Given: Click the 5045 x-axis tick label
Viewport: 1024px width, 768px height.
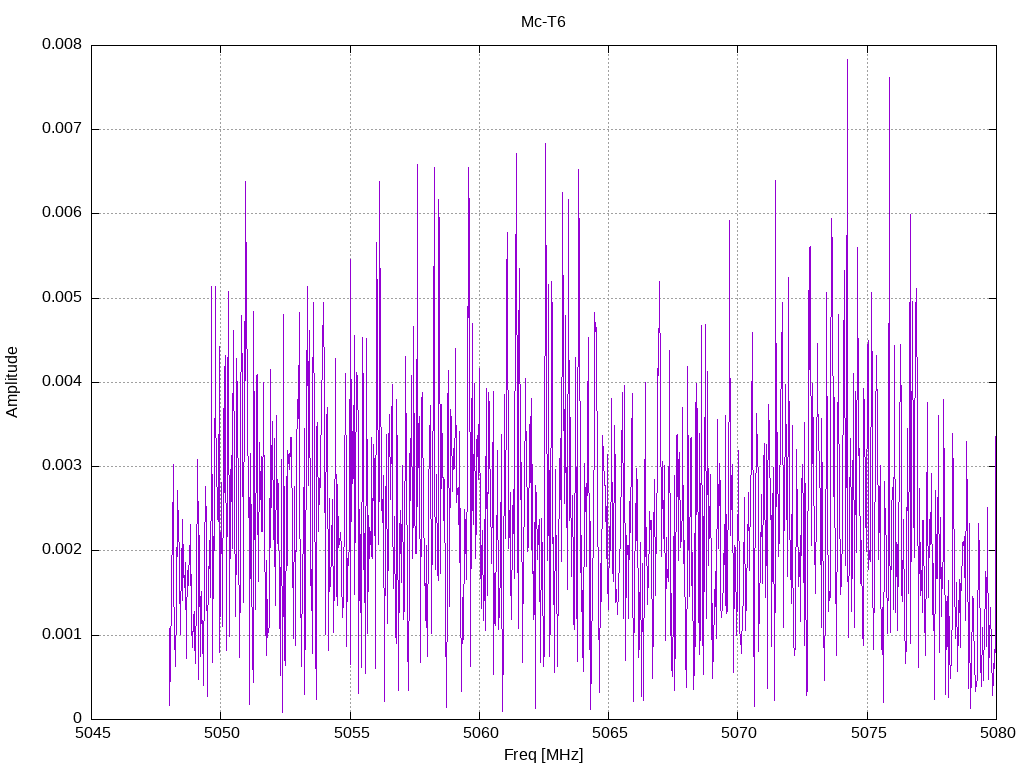Looking at the screenshot, I should coord(93,733).
